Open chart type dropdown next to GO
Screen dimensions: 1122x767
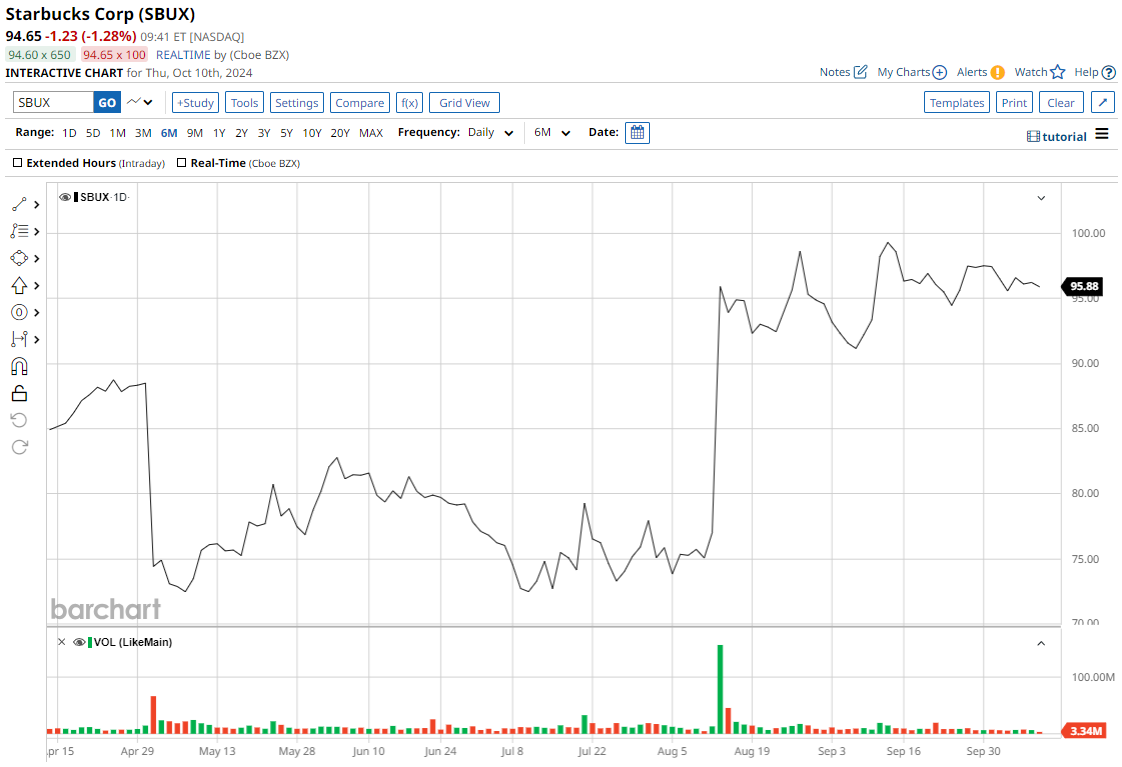(140, 102)
